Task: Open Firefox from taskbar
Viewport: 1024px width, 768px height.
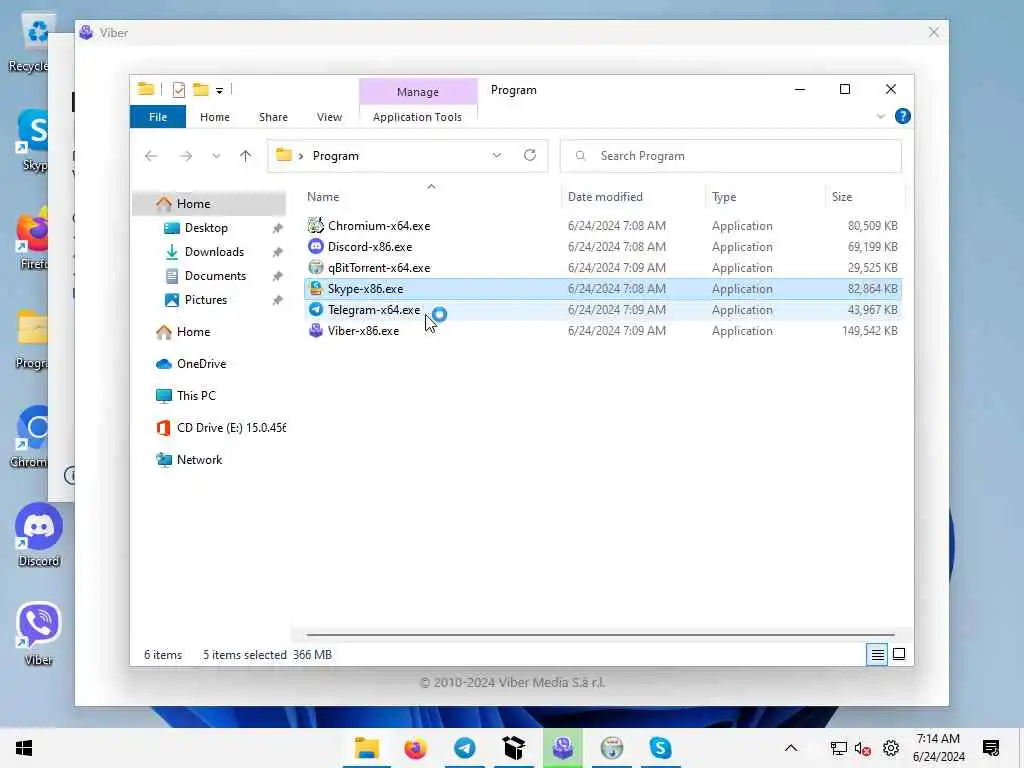Action: (415, 748)
